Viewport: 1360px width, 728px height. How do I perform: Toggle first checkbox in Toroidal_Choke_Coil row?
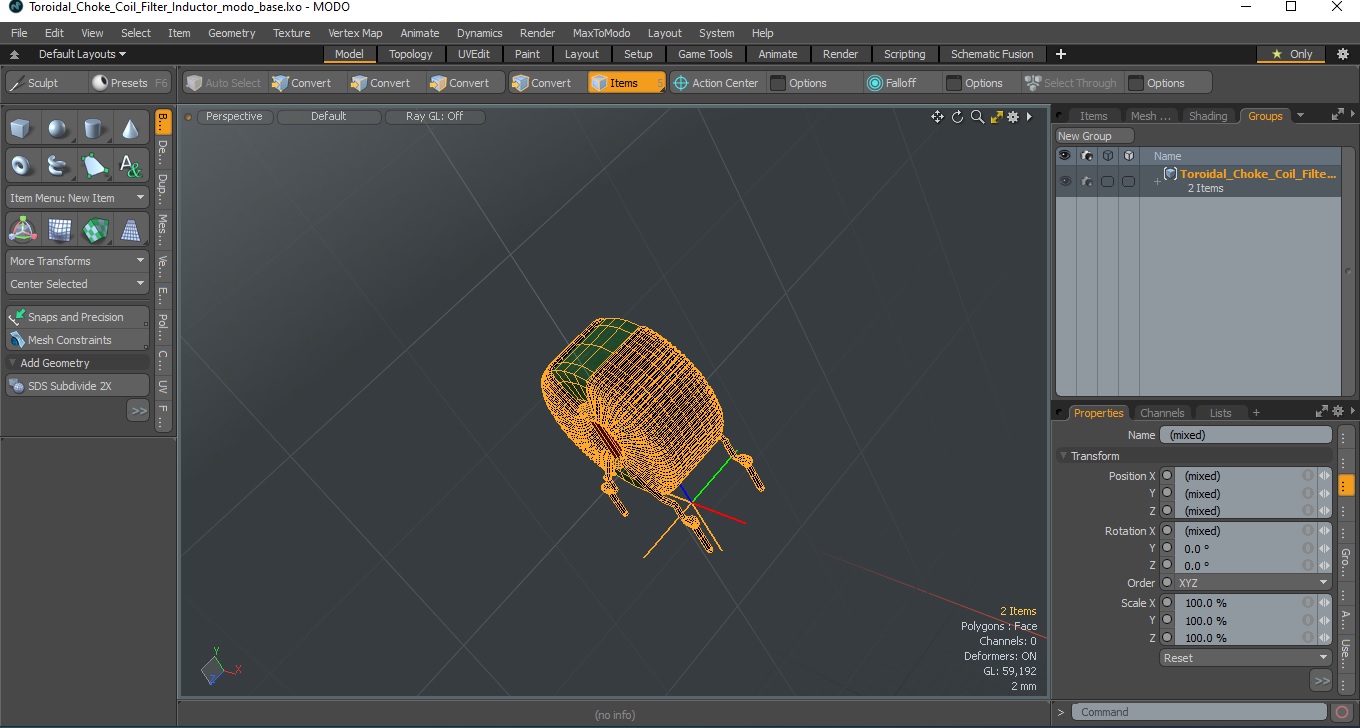1107,182
